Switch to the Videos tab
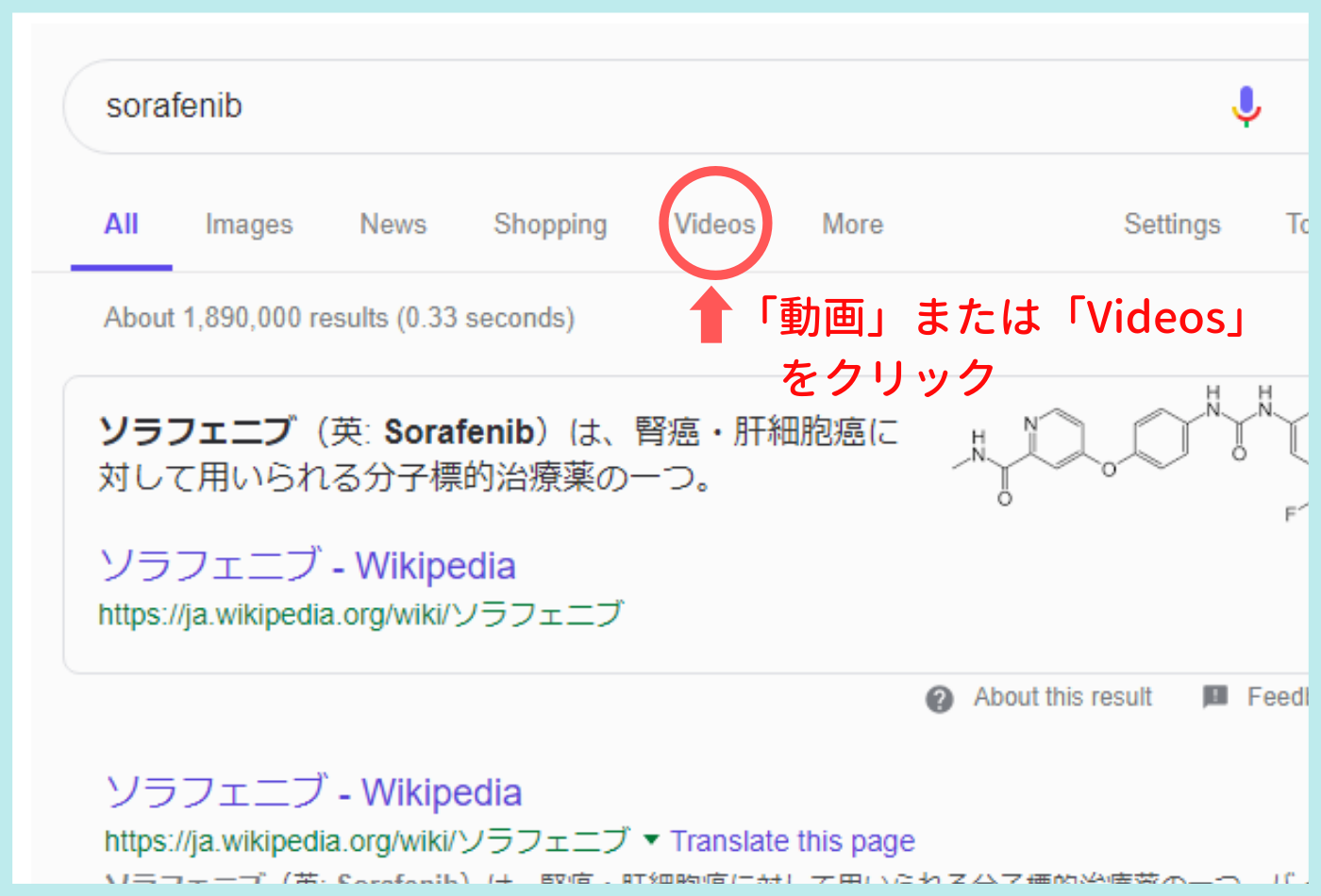 [714, 224]
